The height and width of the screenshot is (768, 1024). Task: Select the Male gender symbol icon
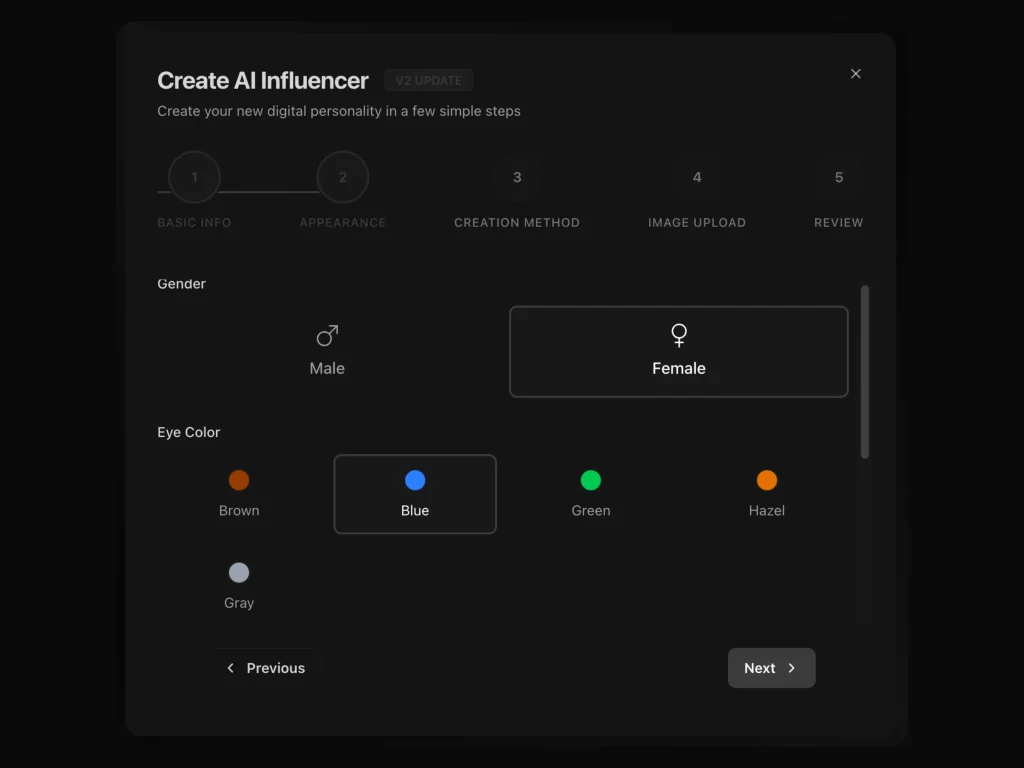(327, 335)
